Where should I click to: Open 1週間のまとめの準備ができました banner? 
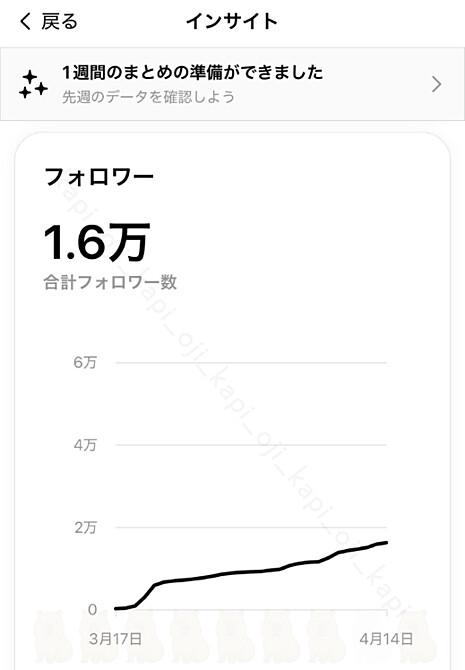pos(232,84)
